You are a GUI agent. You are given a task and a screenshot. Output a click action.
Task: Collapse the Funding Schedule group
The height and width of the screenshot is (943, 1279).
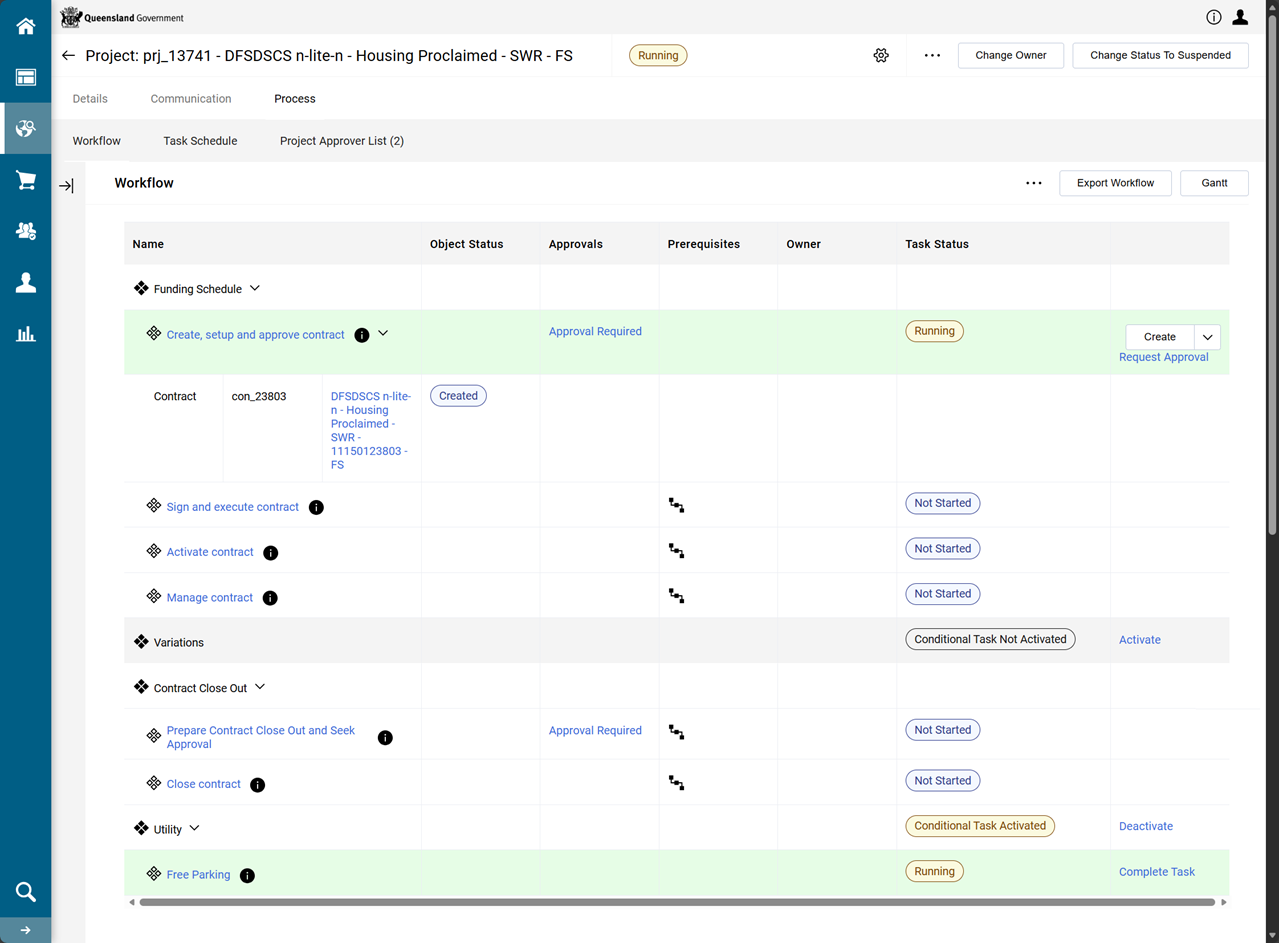[x=255, y=289]
